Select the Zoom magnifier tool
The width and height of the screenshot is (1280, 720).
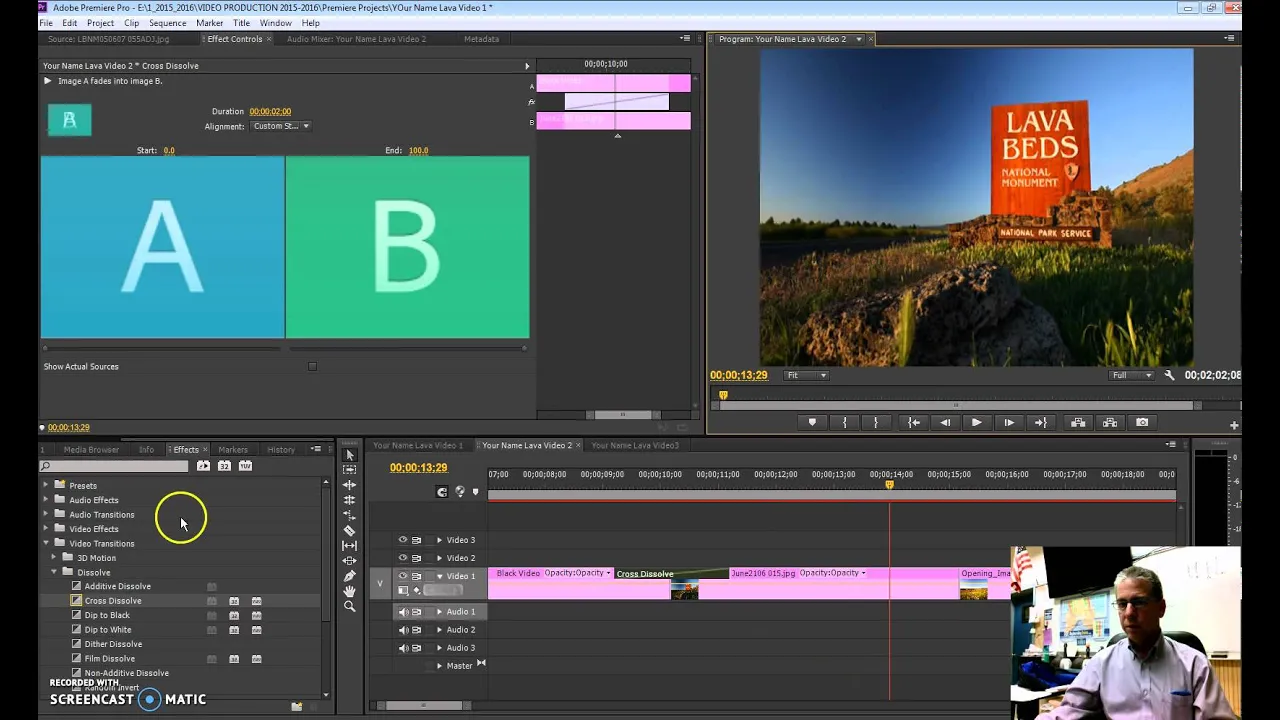[349, 606]
